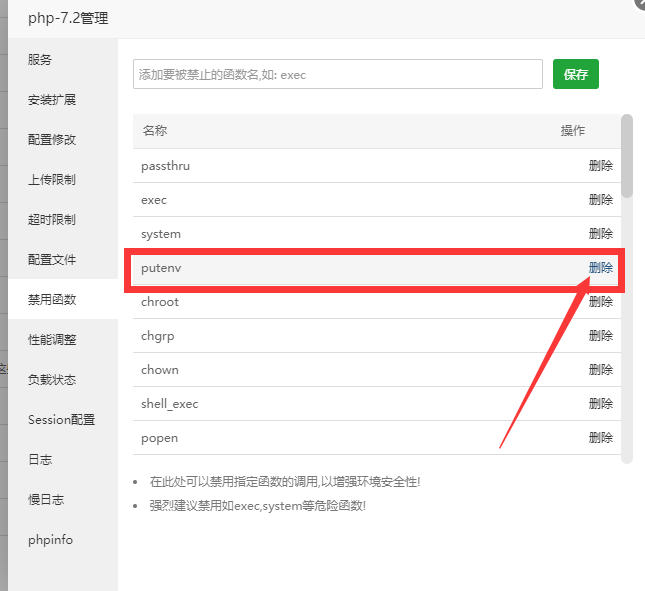Click the function name input field

(337, 74)
